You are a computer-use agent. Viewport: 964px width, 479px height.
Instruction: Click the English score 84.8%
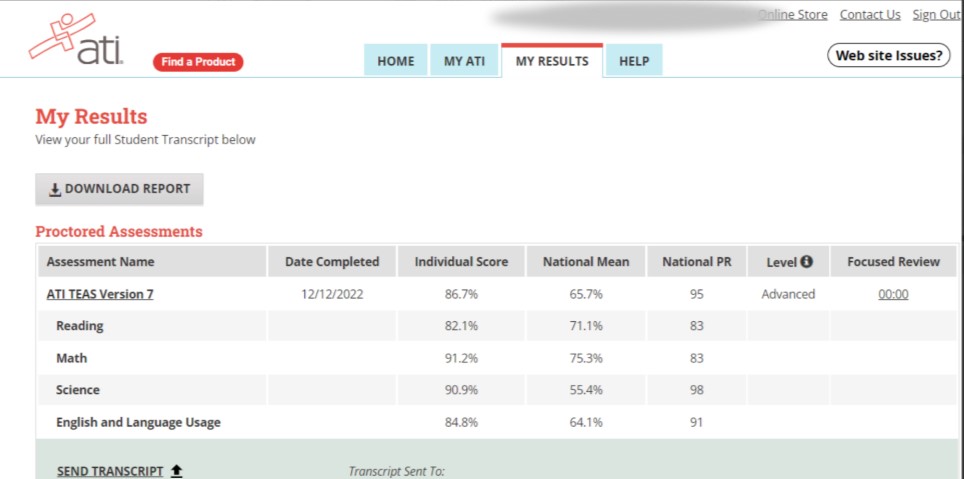pyautogui.click(x=461, y=422)
